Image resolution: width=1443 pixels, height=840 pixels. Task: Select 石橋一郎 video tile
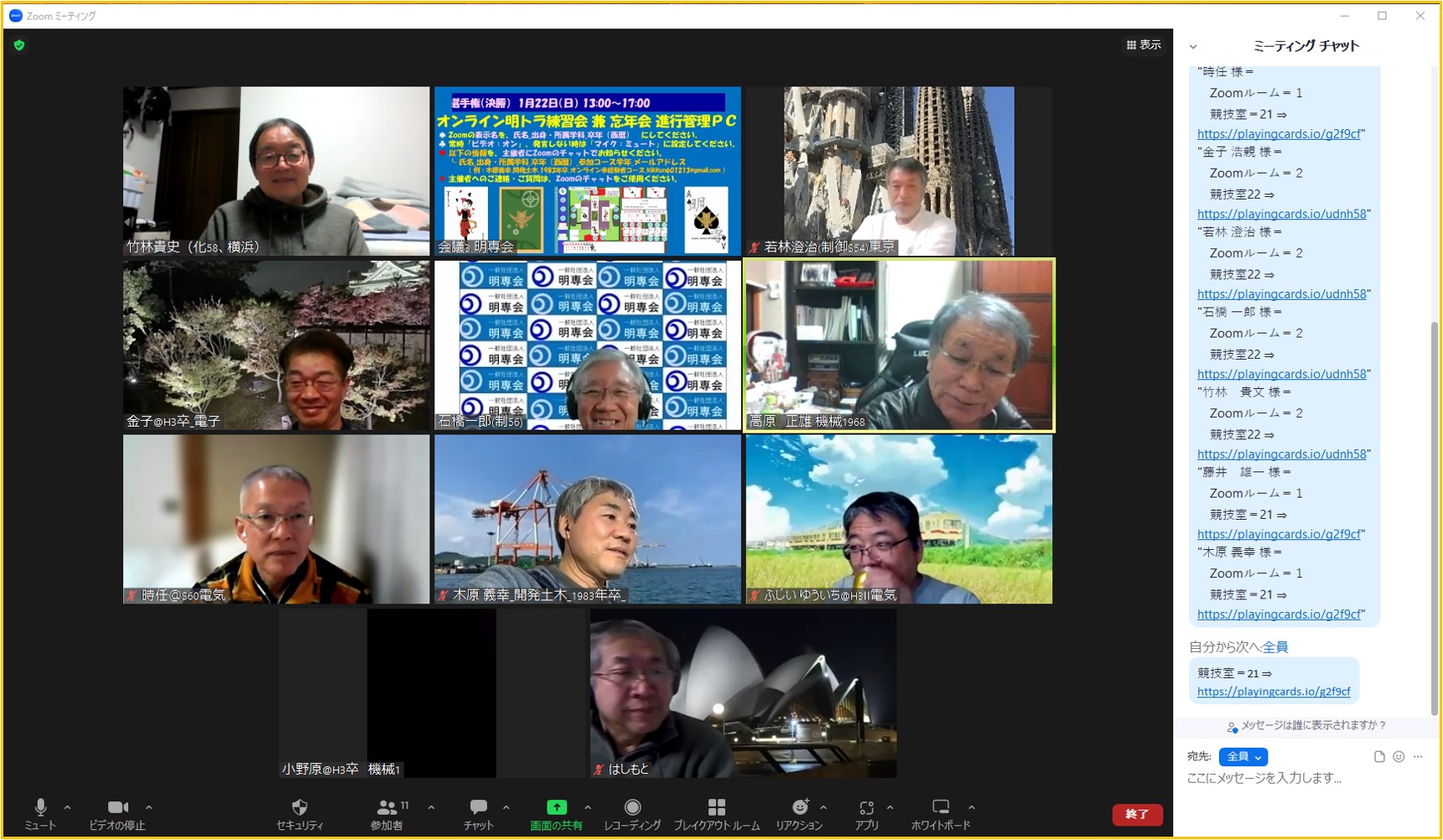tap(588, 345)
